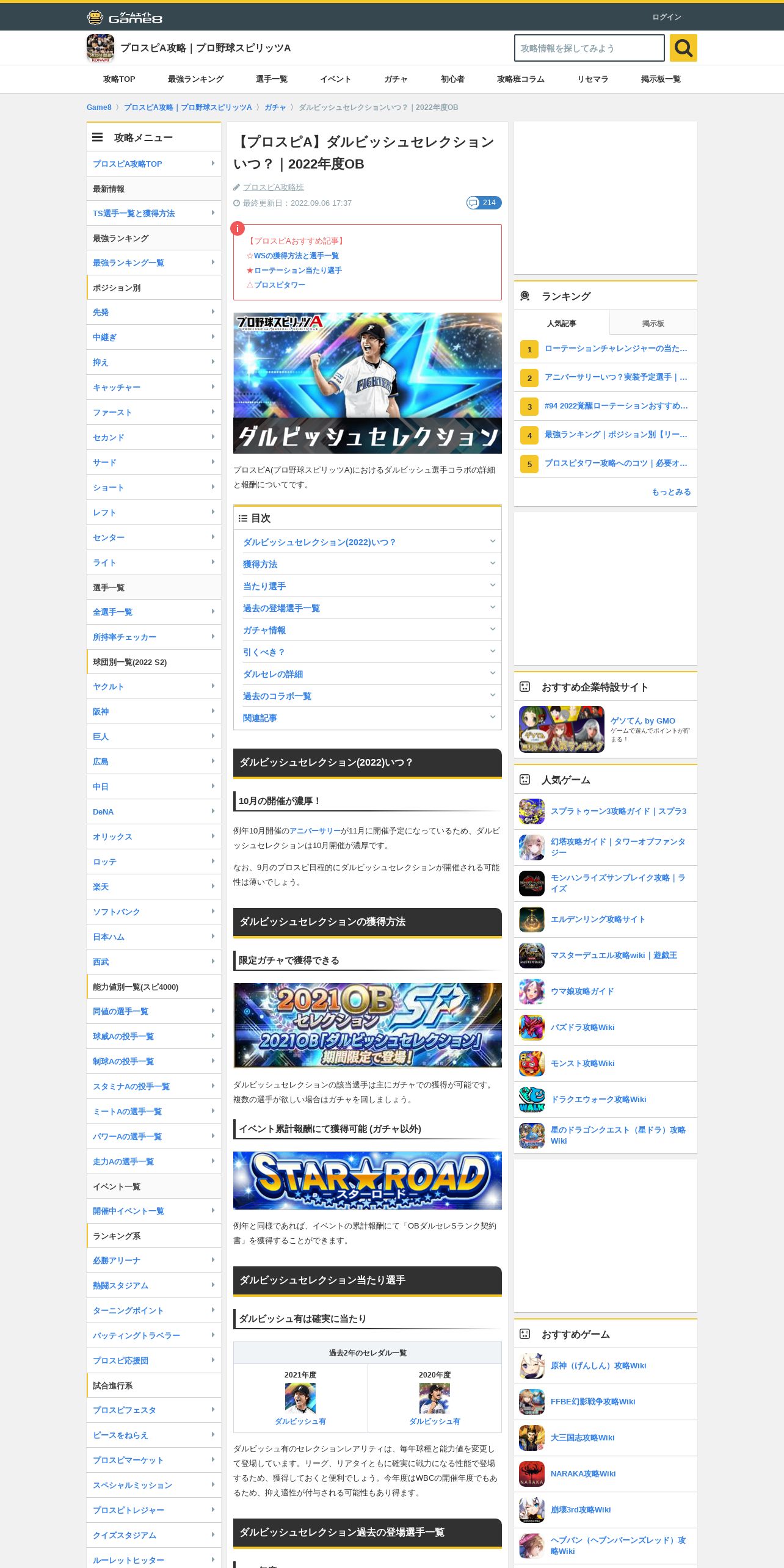
Task: Click the 崩壊3rd game icon
Action: 532,1510
